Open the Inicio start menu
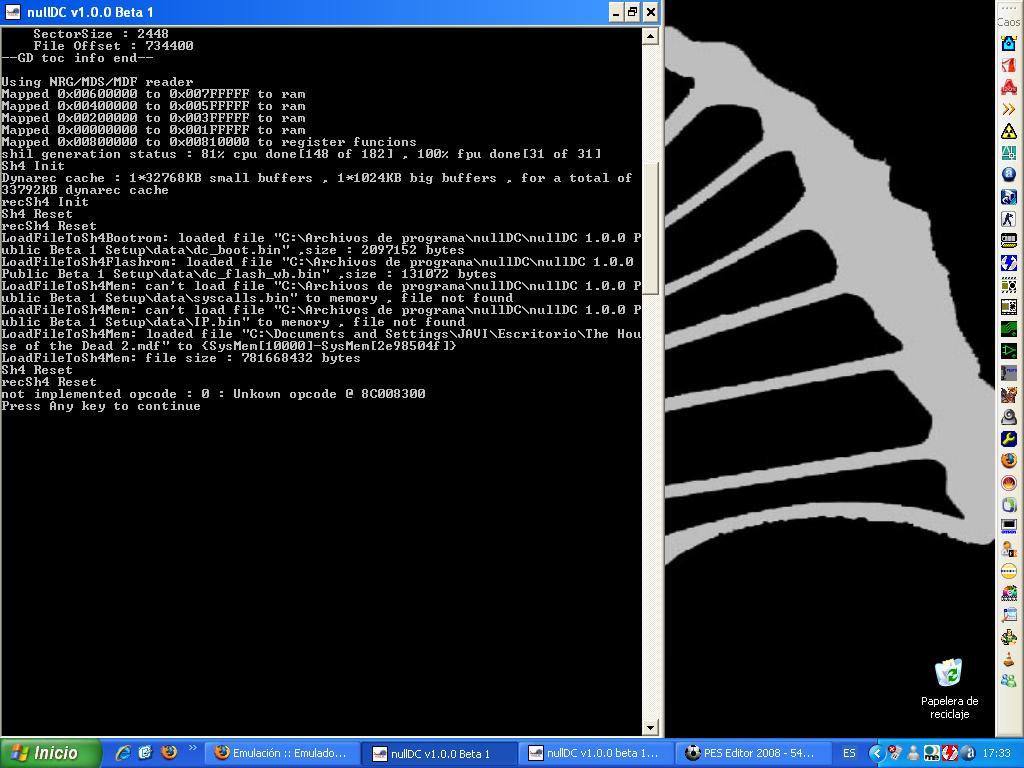The image size is (1024, 768). (51, 753)
